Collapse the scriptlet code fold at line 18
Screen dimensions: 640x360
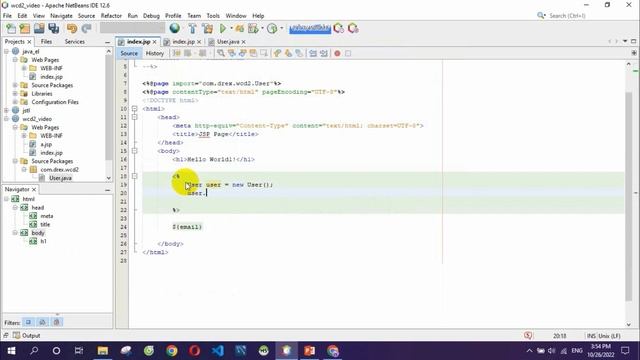[135, 176]
